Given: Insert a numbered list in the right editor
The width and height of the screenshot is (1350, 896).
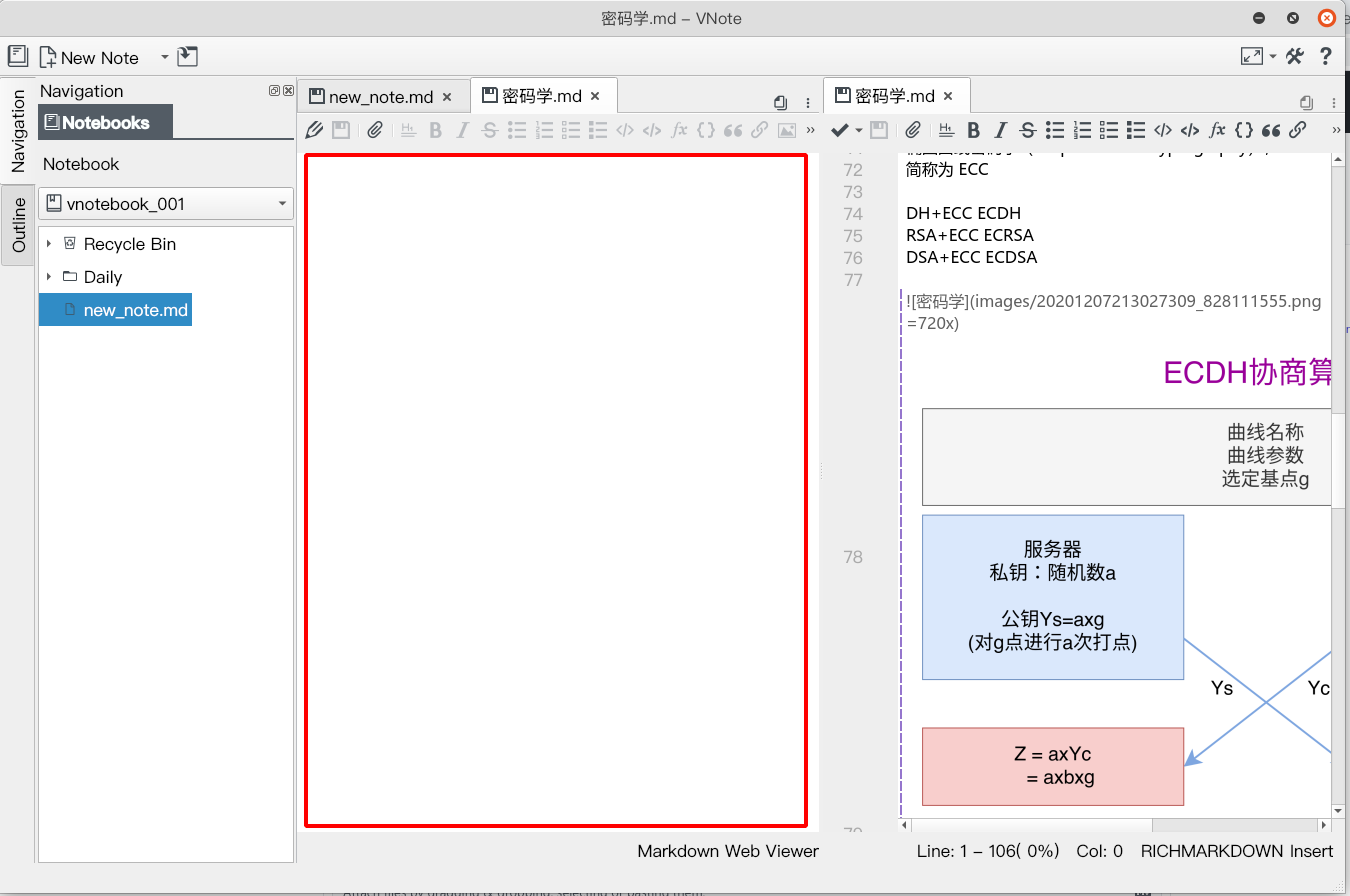Looking at the screenshot, I should pyautogui.click(x=1081, y=130).
